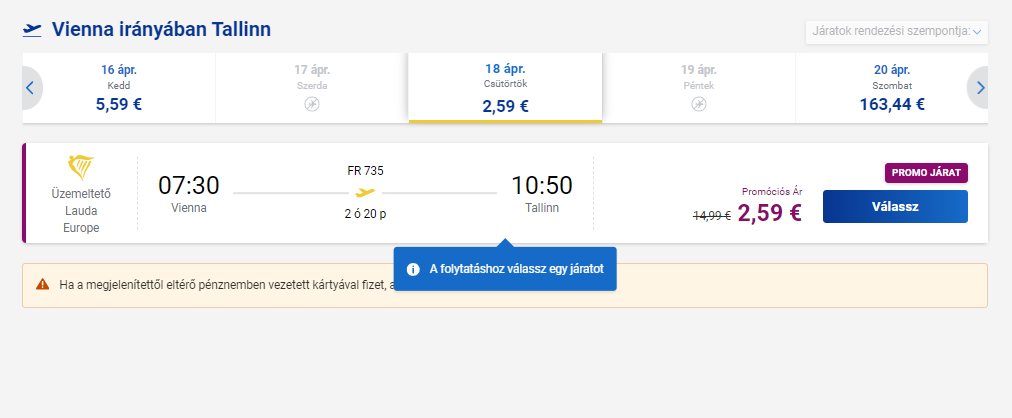
Task: Select the 18 ápr. Csütörtök tab
Action: [x=505, y=87]
